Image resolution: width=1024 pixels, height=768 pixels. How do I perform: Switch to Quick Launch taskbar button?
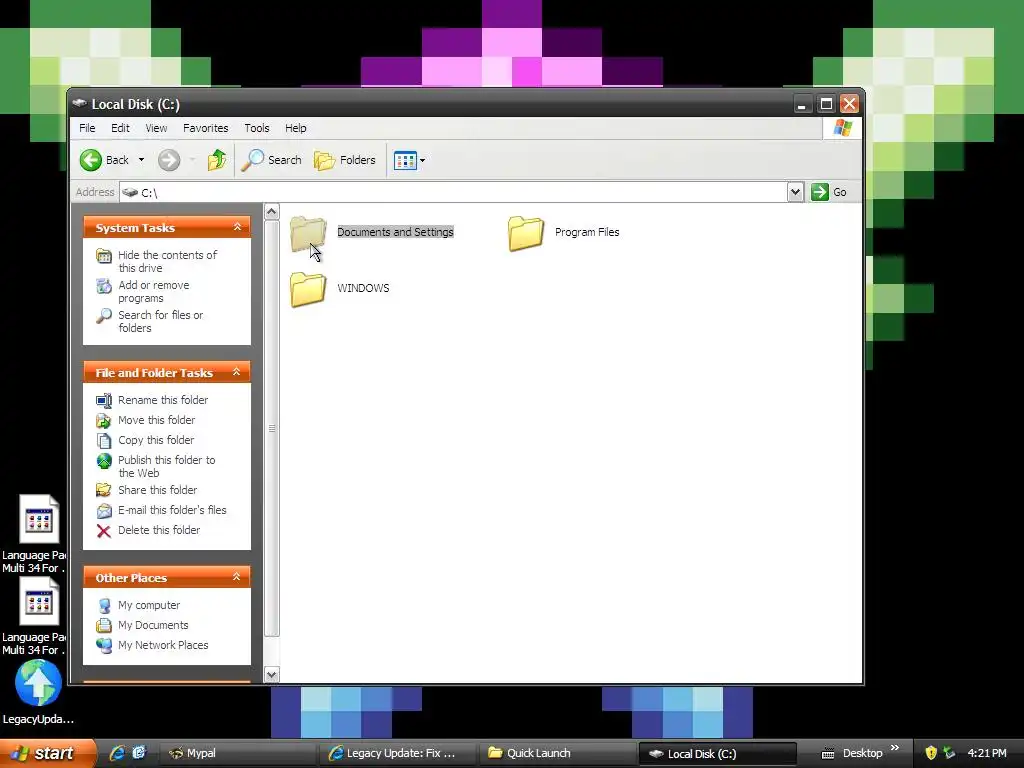pyautogui.click(x=558, y=754)
